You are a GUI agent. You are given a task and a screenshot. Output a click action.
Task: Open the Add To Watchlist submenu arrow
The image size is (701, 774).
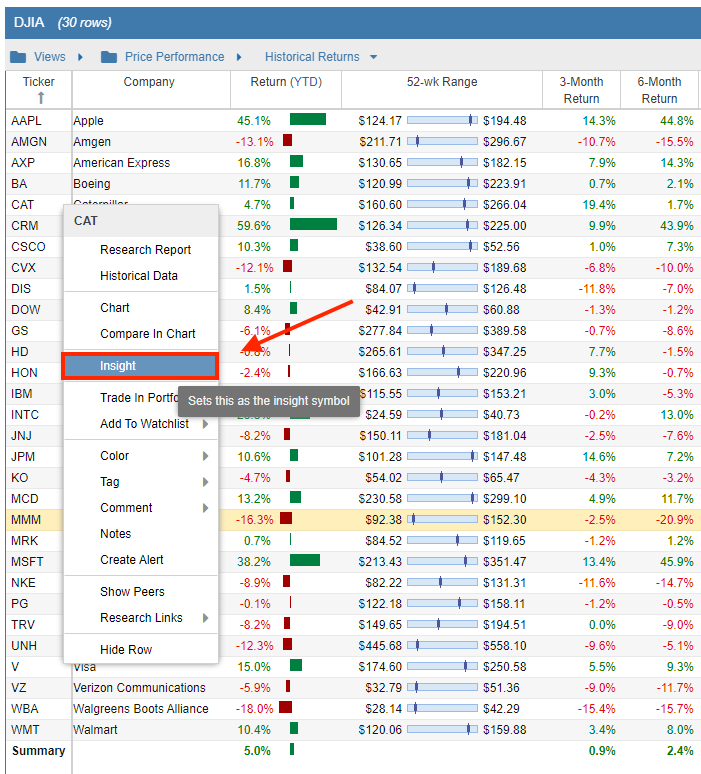point(205,424)
